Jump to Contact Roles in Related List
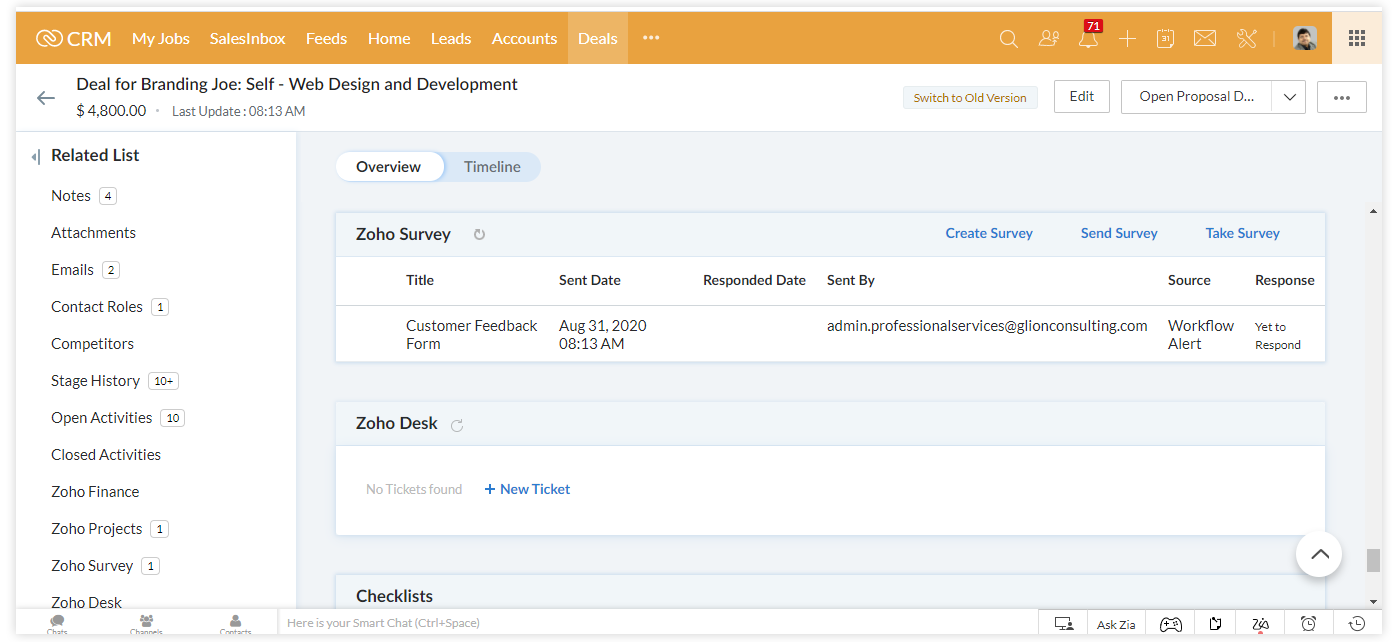 point(97,307)
